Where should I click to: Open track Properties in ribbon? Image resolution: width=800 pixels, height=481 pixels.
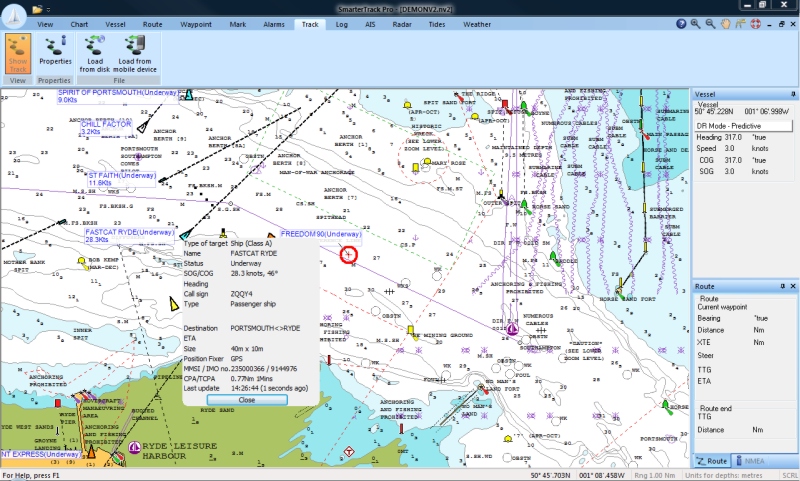[55, 52]
